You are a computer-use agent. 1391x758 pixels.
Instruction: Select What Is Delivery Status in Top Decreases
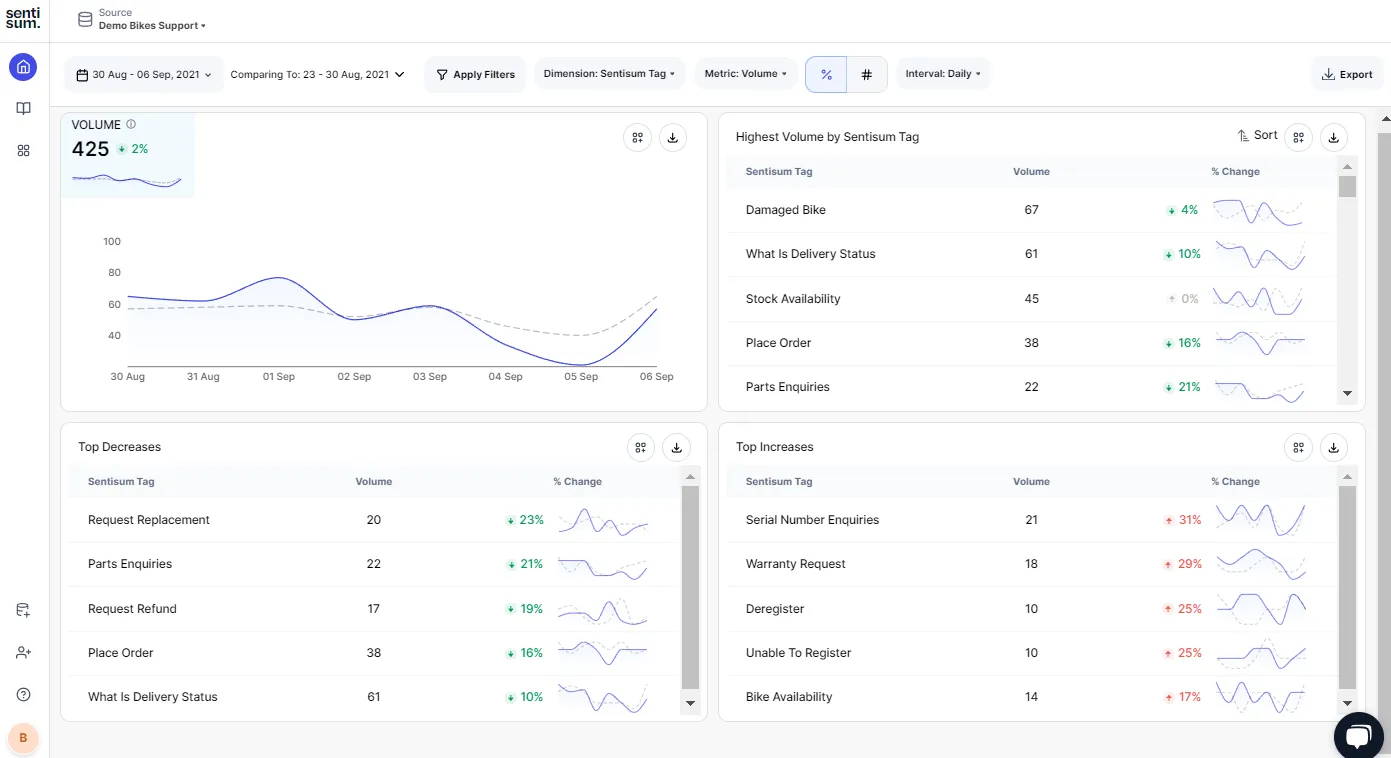click(374, 697)
